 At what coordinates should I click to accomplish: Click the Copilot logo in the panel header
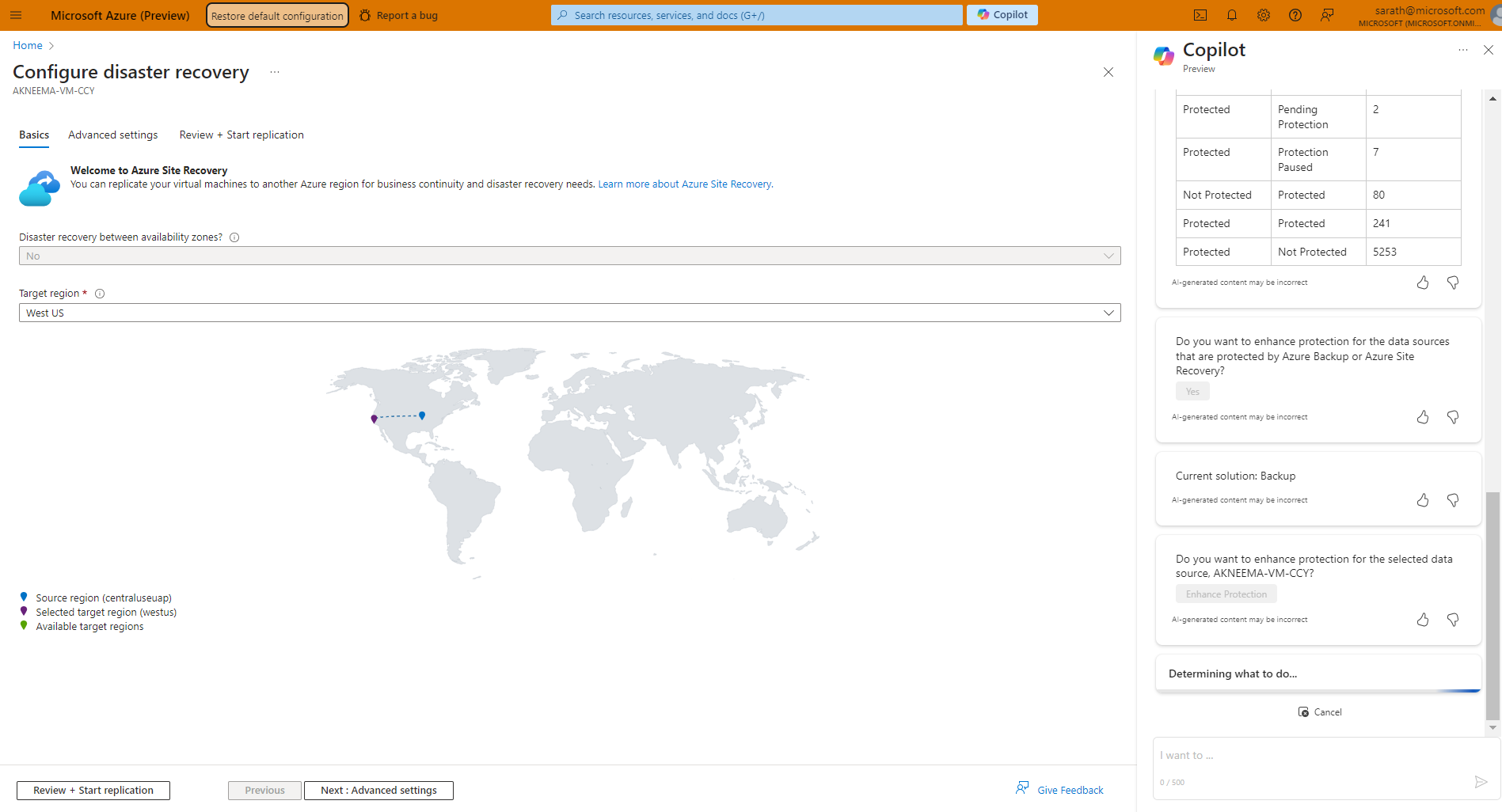(x=1164, y=56)
